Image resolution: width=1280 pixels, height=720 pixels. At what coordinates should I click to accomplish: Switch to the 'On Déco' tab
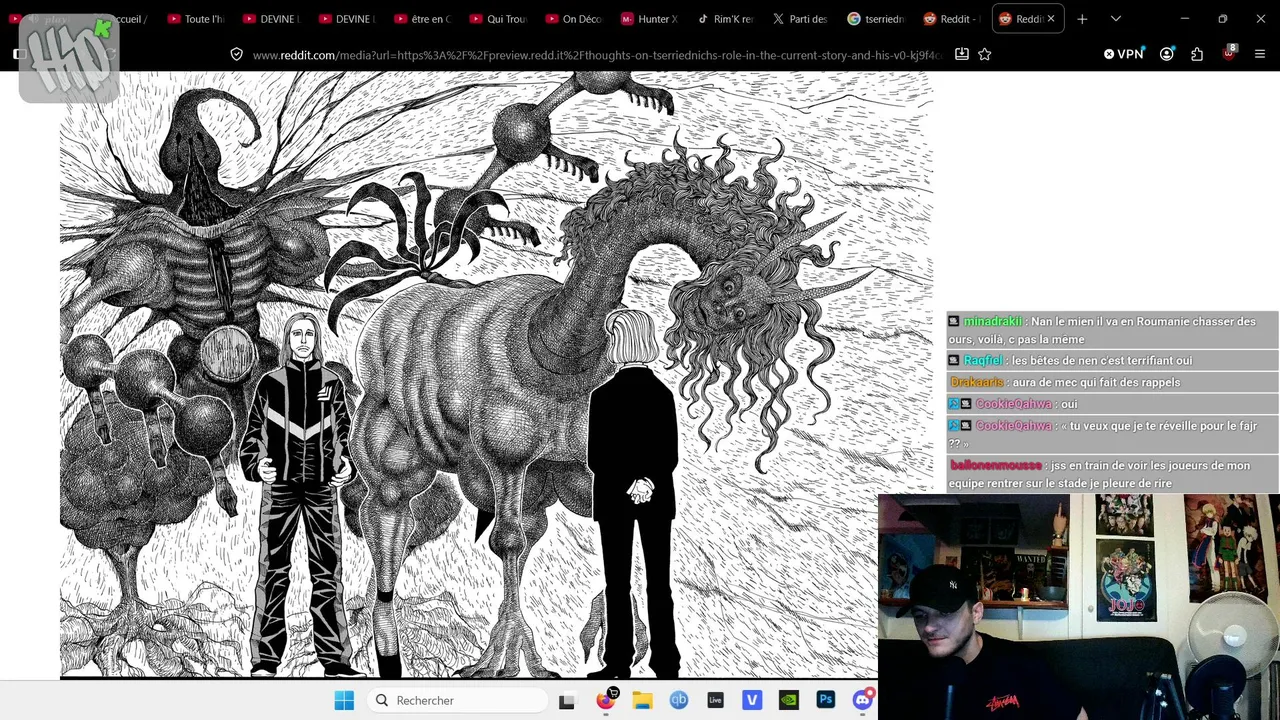[574, 19]
